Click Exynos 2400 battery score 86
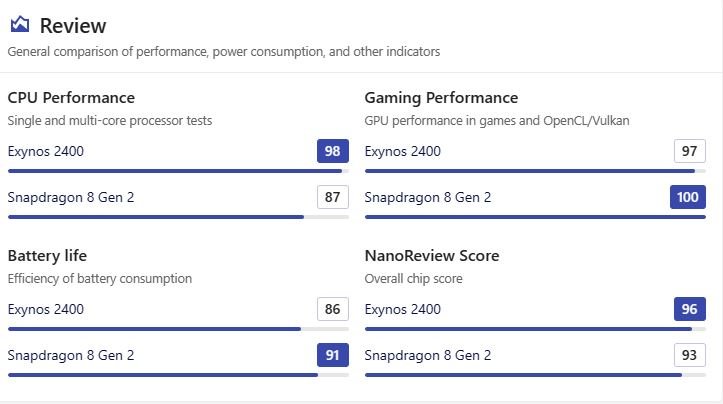 (333, 309)
